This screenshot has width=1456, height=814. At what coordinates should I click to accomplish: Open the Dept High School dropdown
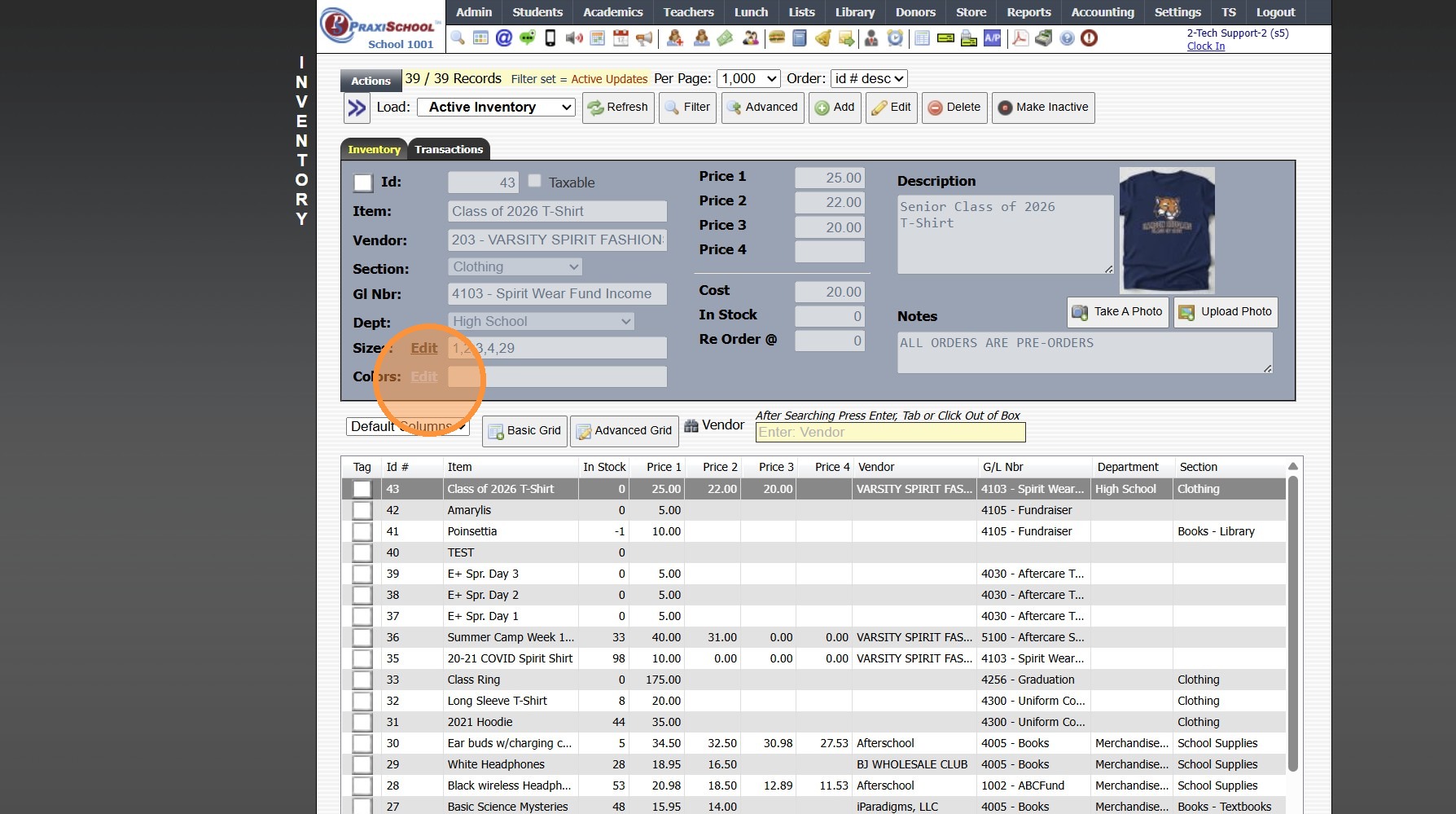coord(541,321)
